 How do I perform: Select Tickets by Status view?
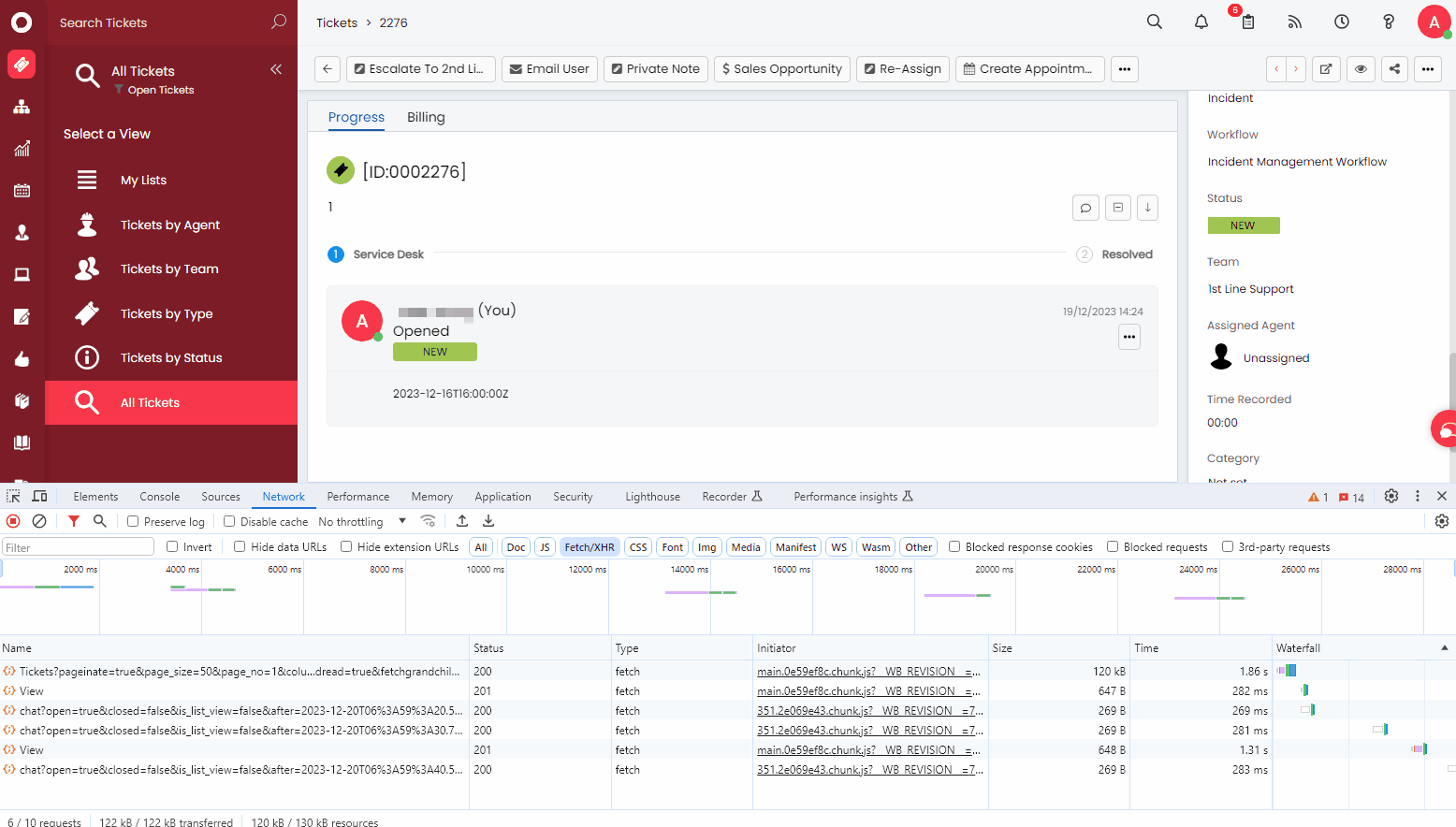(171, 357)
